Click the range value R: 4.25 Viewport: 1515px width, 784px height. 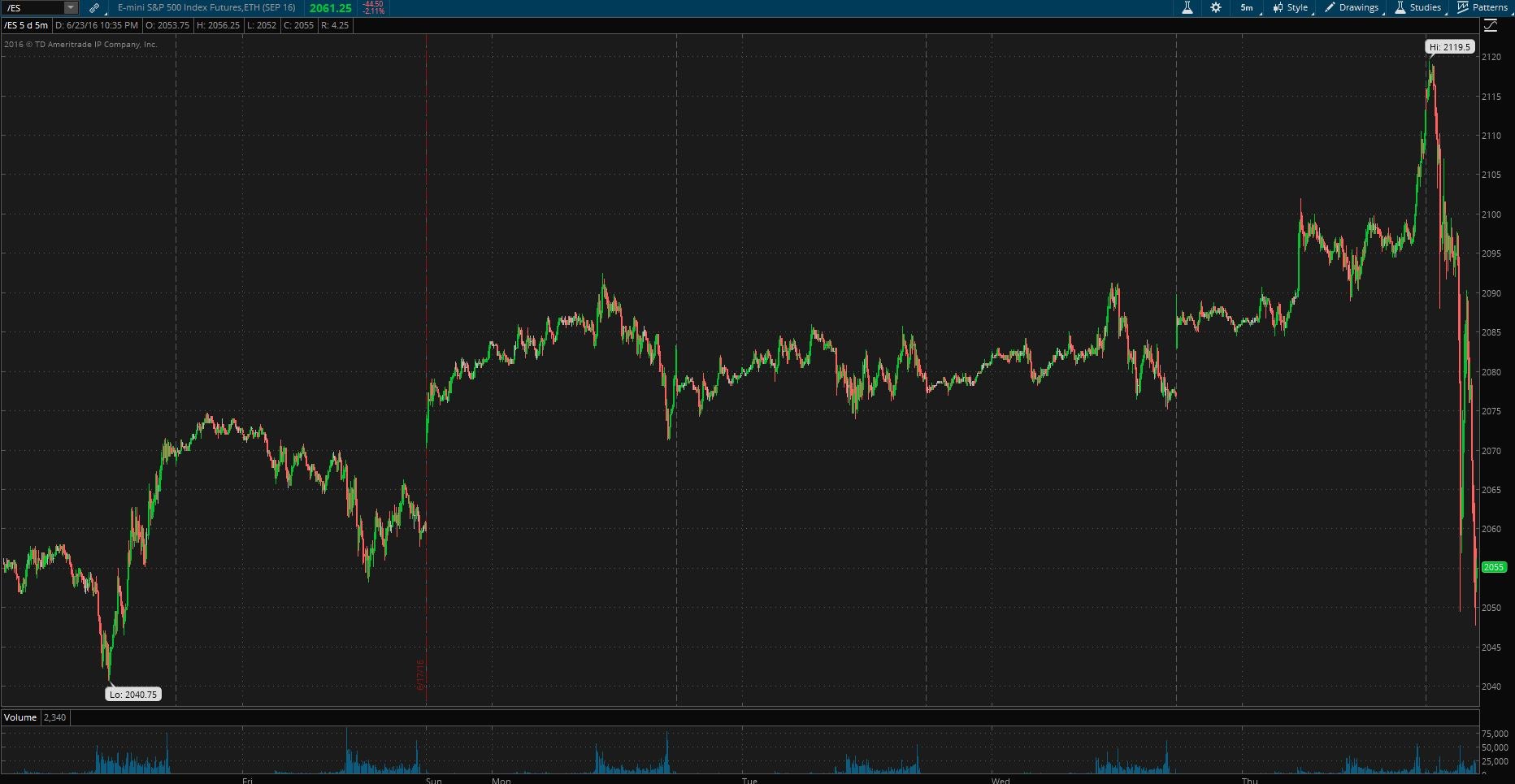tap(335, 25)
